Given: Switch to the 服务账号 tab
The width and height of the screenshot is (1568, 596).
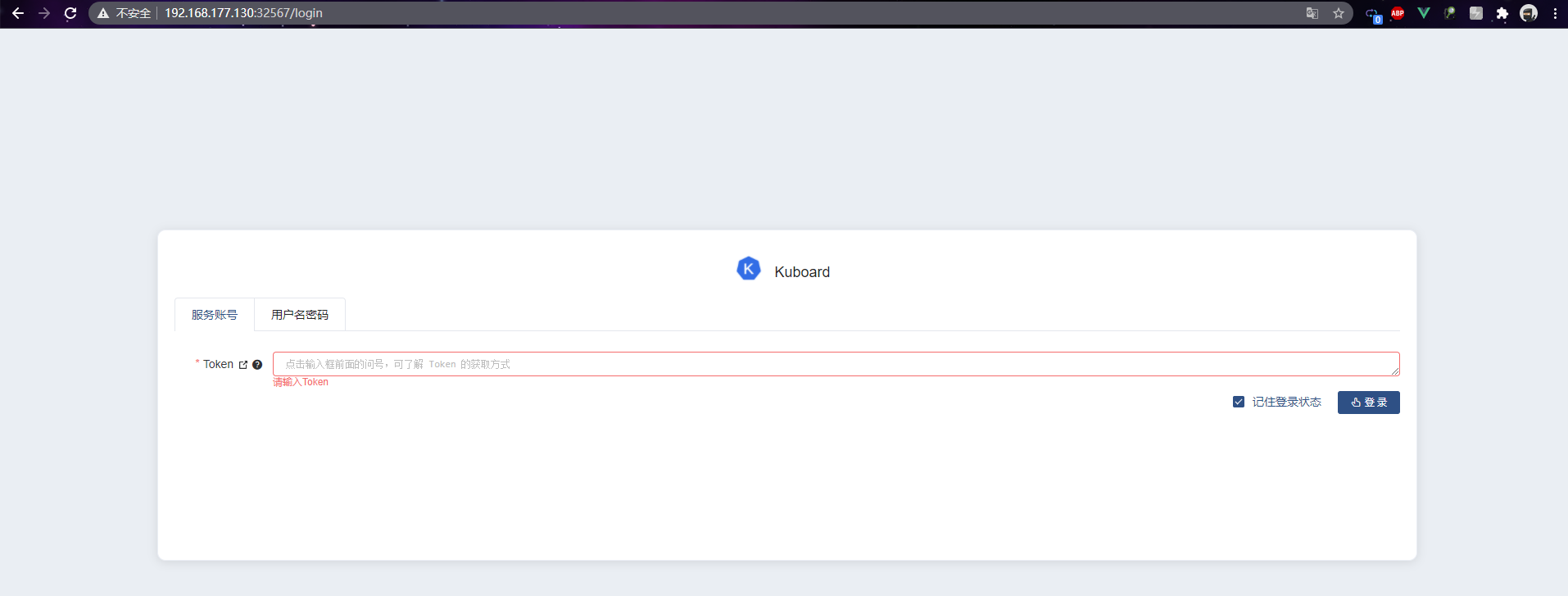Looking at the screenshot, I should coord(215,315).
